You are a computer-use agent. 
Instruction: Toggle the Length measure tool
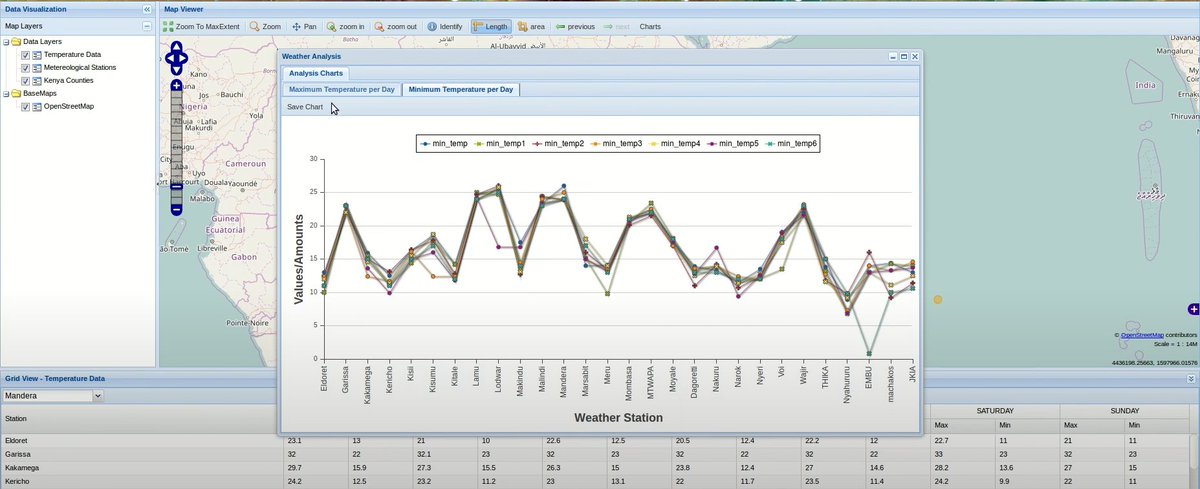(x=490, y=26)
